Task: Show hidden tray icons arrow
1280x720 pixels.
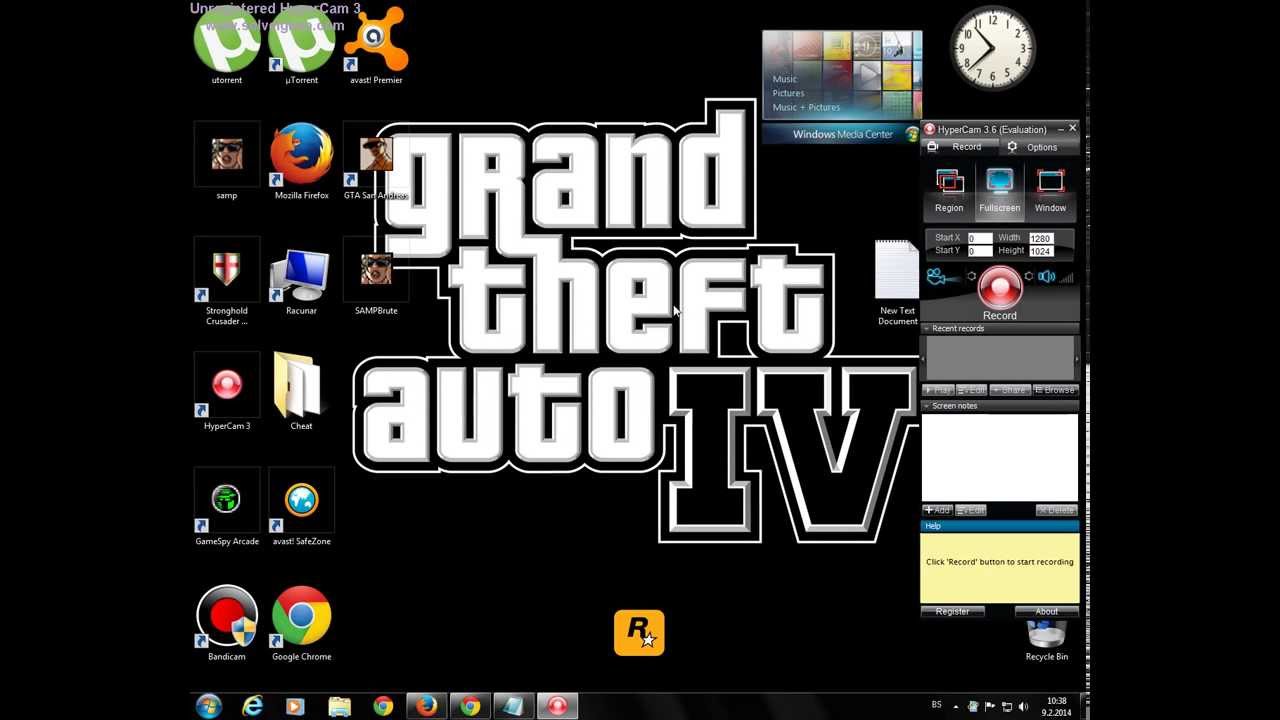Action: tap(956, 706)
